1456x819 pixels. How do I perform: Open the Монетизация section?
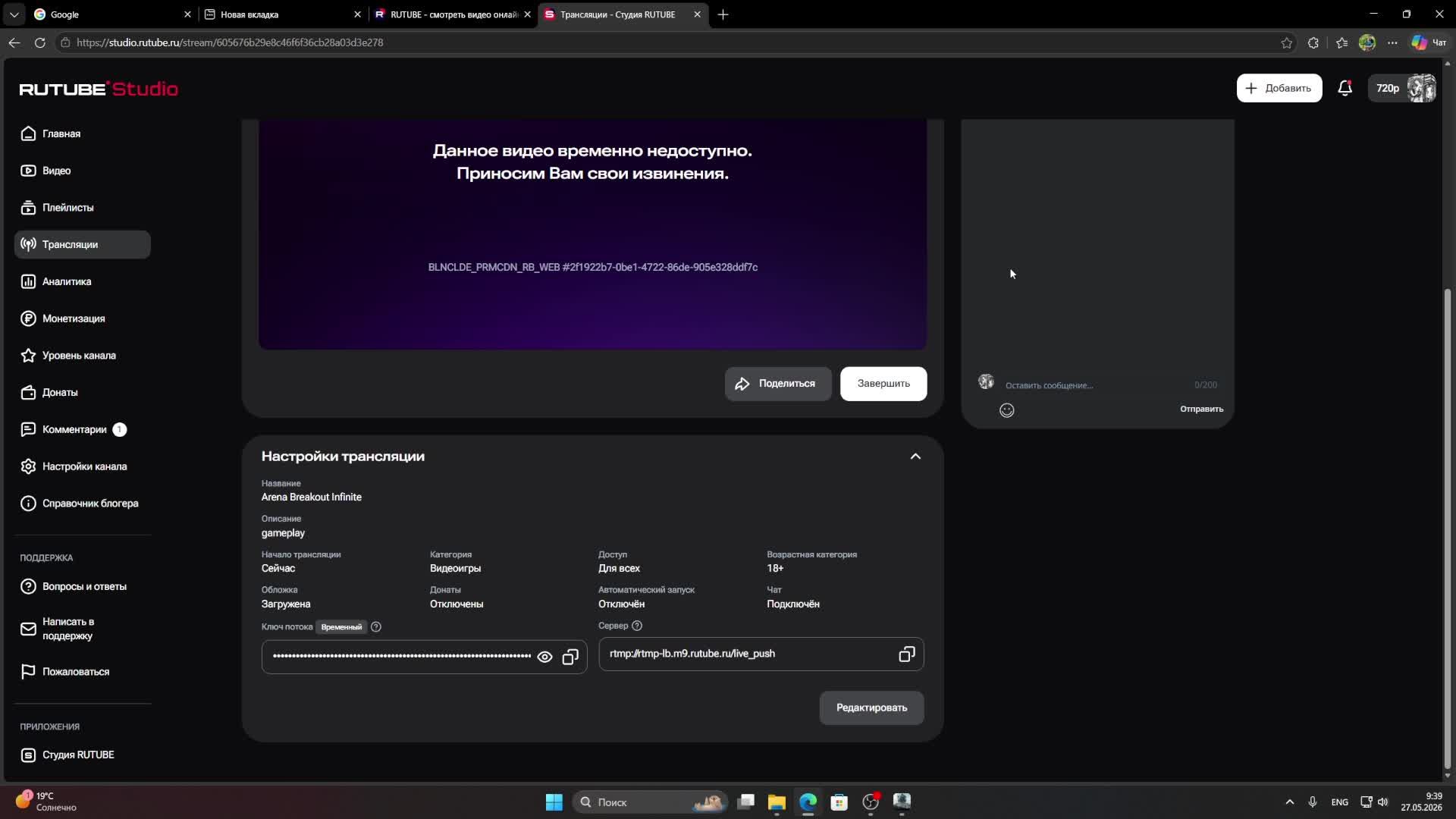(82, 318)
